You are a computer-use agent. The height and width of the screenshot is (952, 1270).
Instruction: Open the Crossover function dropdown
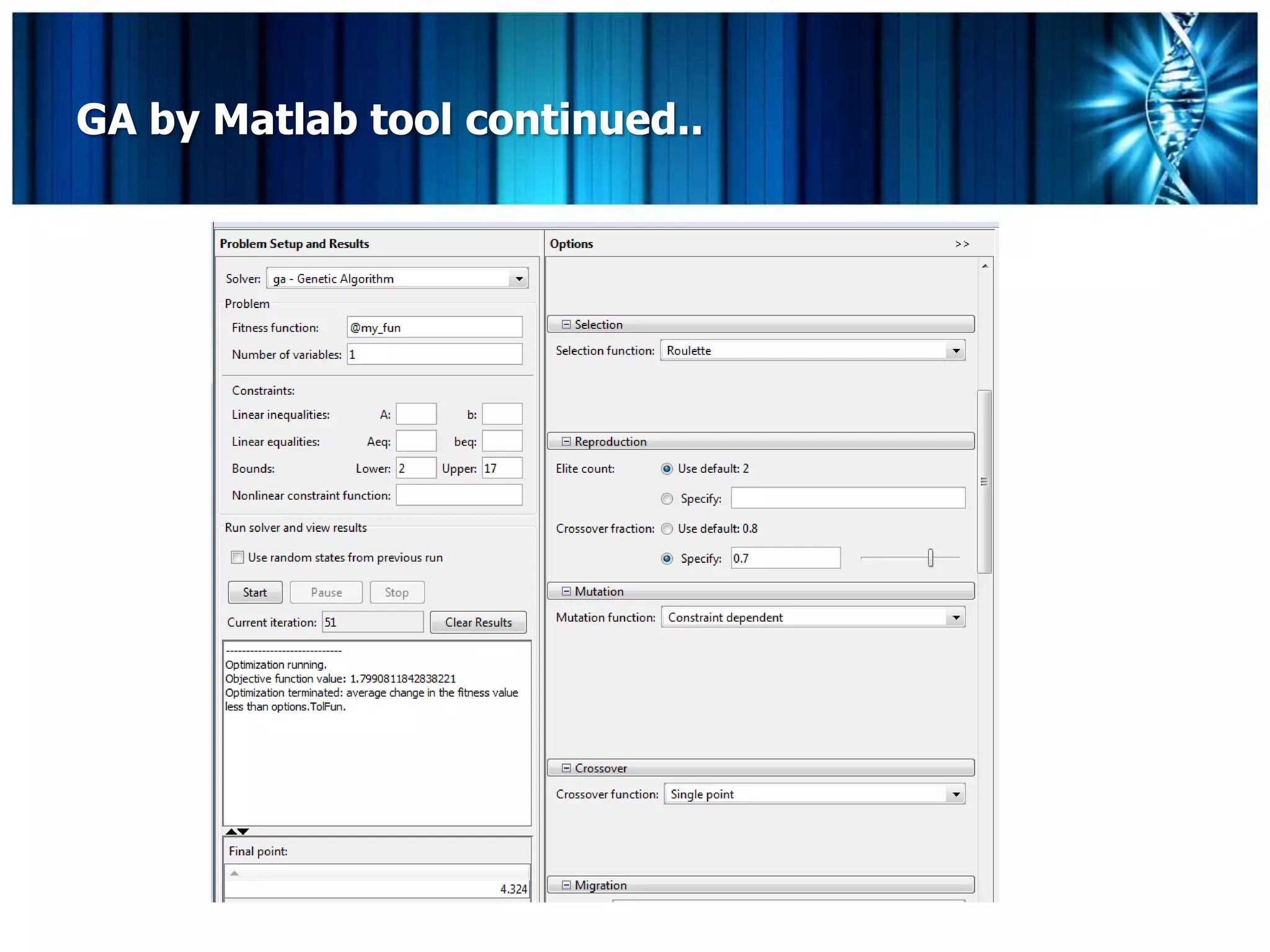point(956,794)
